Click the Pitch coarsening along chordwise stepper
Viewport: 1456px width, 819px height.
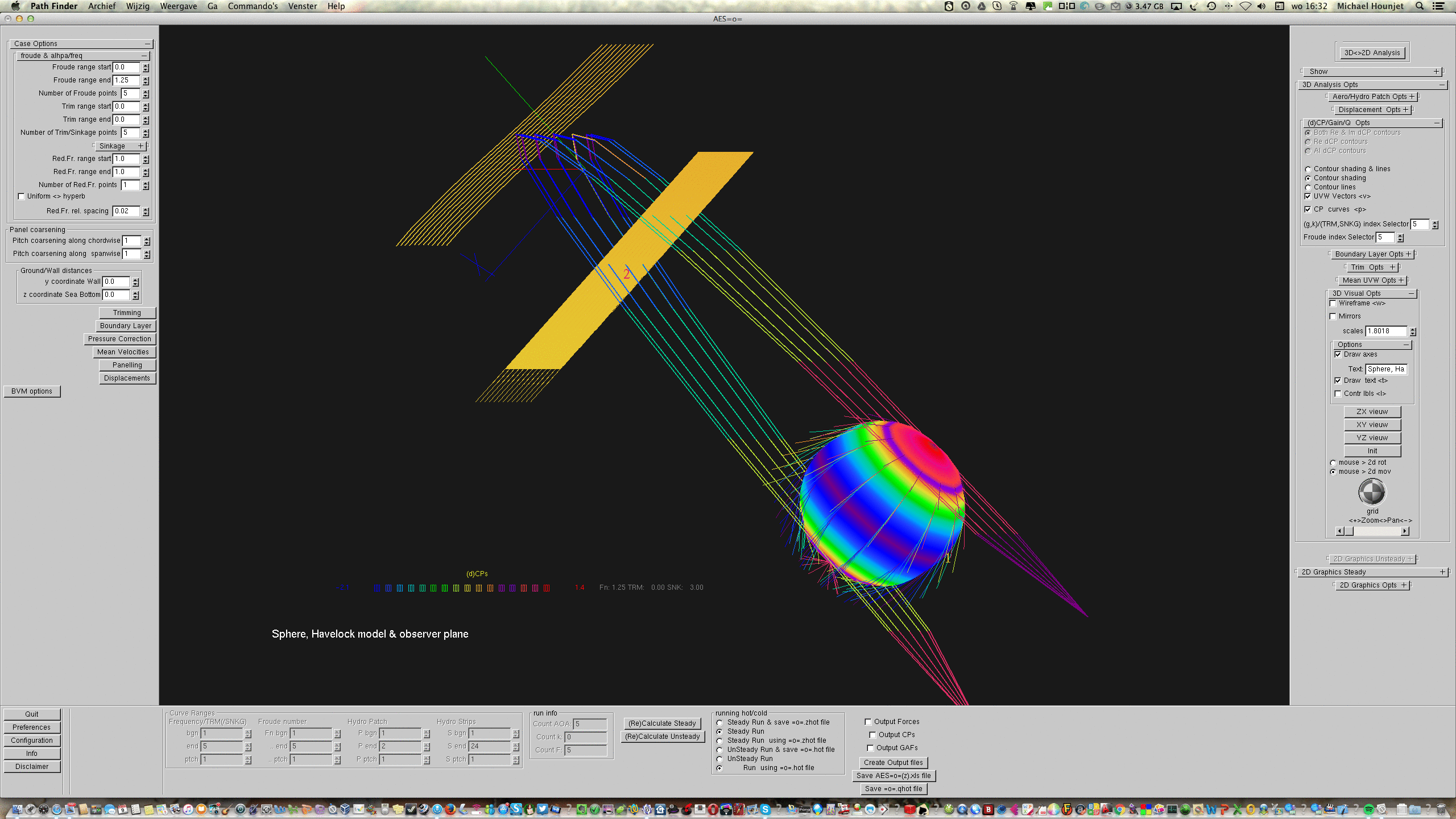(147, 241)
